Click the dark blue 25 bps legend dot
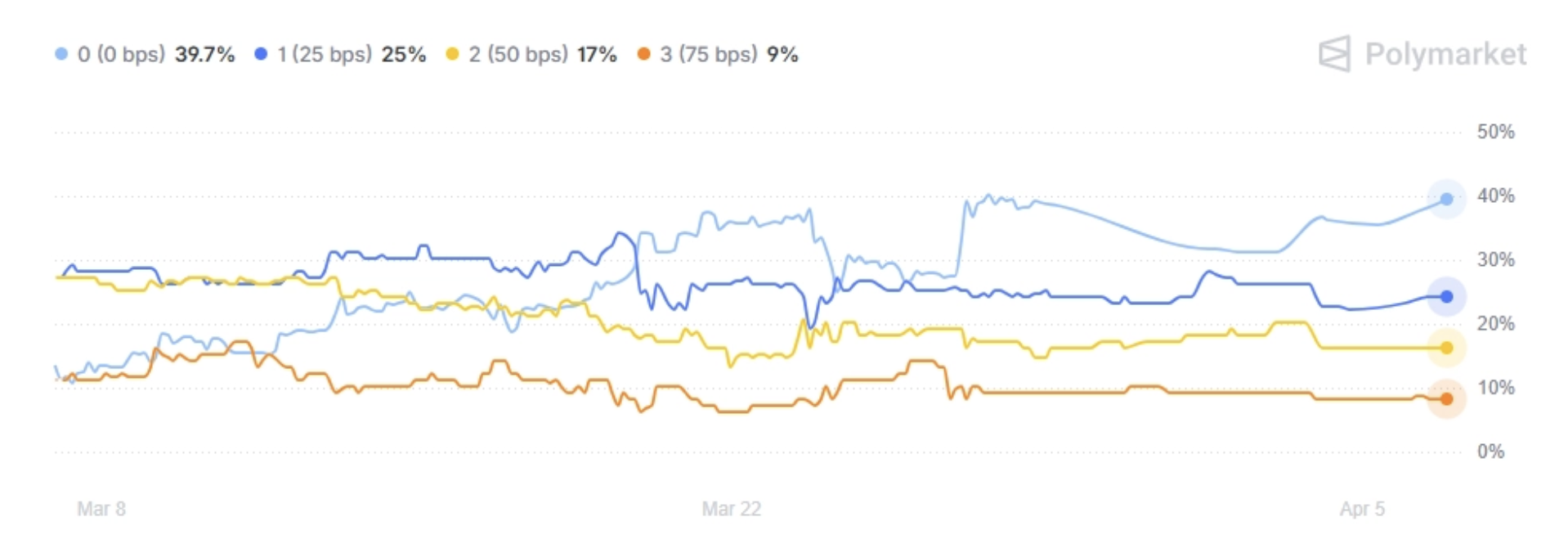 (x=261, y=54)
